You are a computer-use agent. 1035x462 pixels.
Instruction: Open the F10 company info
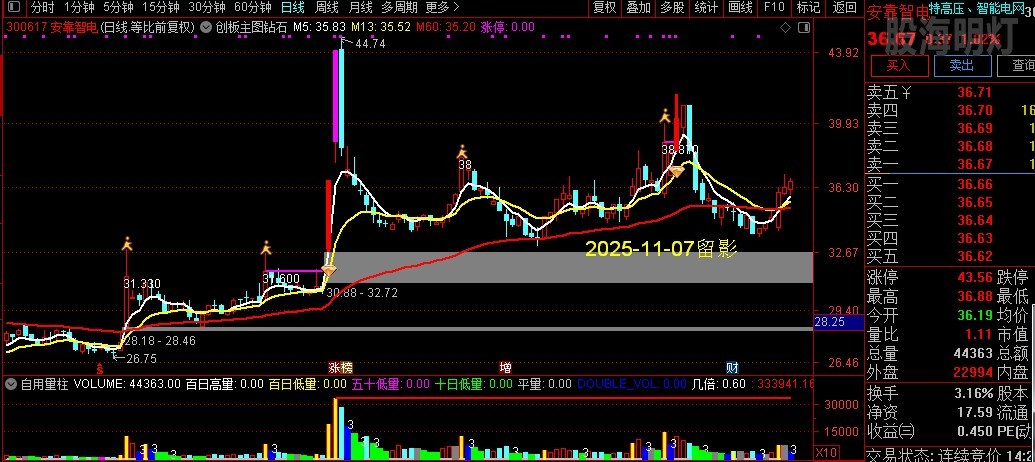(x=774, y=7)
